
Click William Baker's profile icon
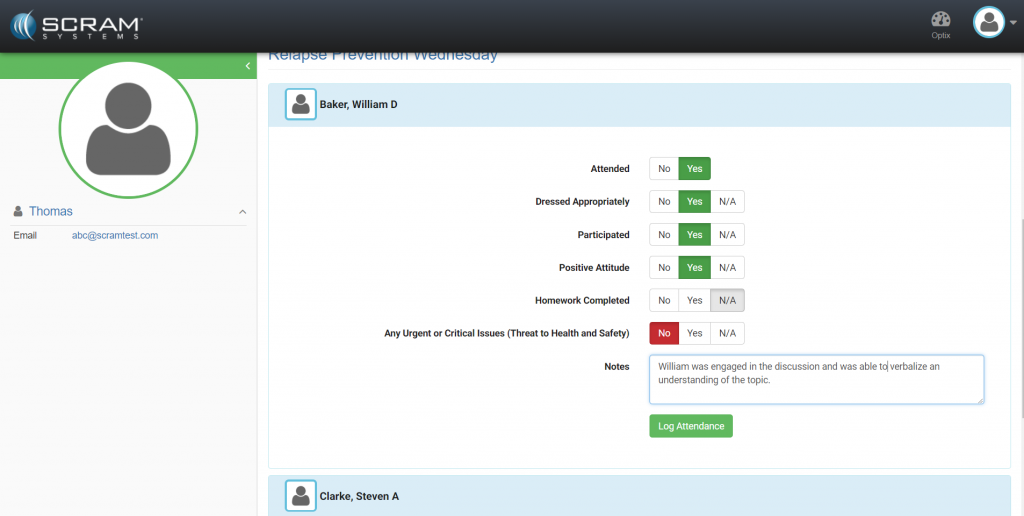(x=301, y=104)
